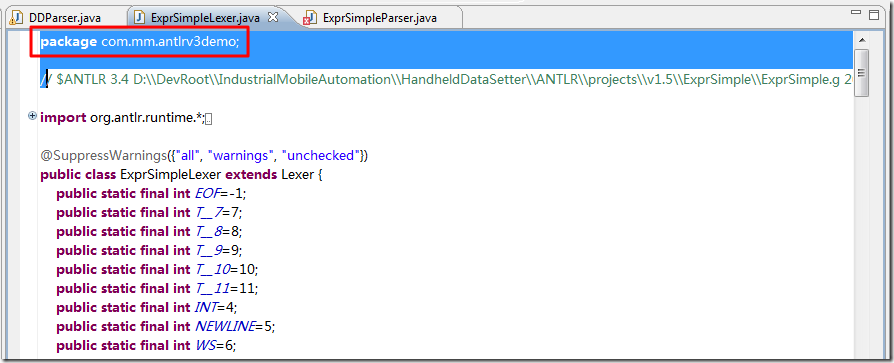894x363 pixels.
Task: Click the package com.mm.antlrv3demo line
Action: click(140, 42)
